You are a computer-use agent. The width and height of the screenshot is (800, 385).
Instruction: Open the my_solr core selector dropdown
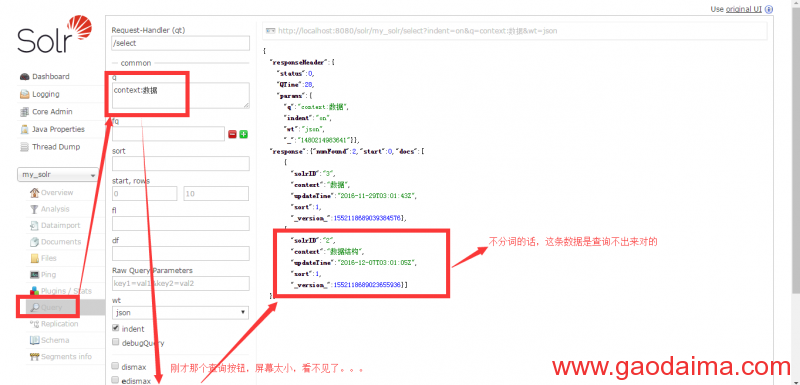pyautogui.click(x=58, y=174)
